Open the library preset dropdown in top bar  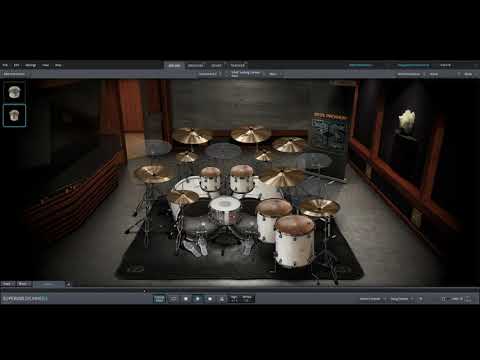pyautogui.click(x=361, y=65)
